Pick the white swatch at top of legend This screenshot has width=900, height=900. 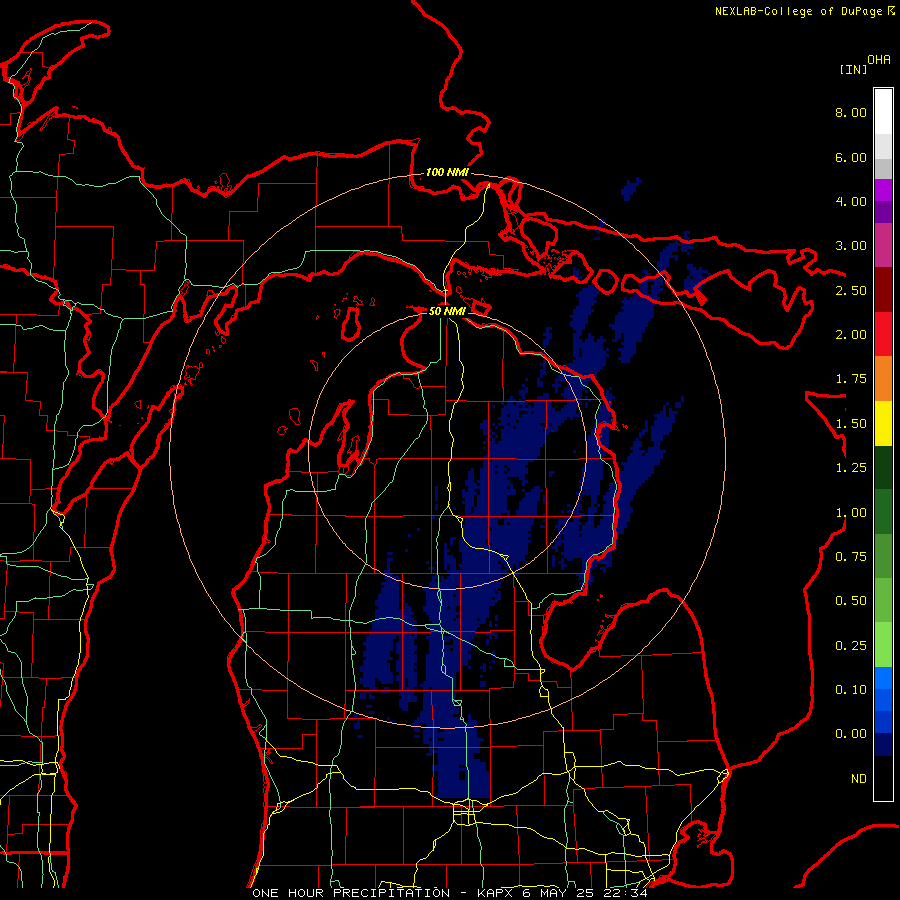coord(883,112)
